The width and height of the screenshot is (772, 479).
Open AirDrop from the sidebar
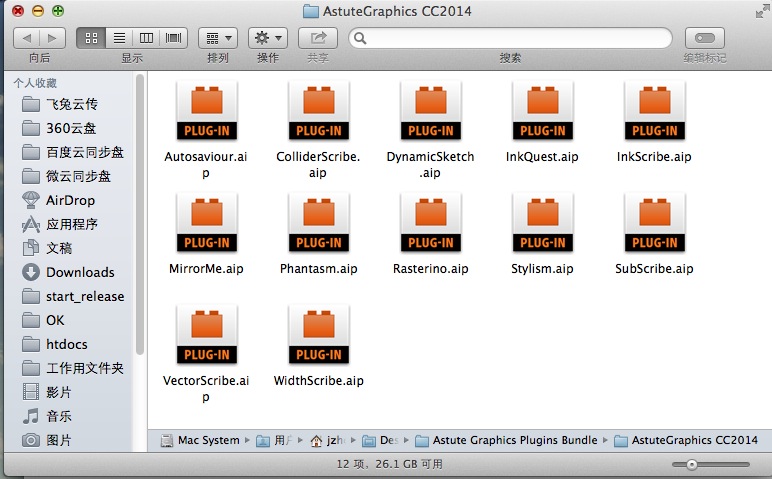coord(70,200)
